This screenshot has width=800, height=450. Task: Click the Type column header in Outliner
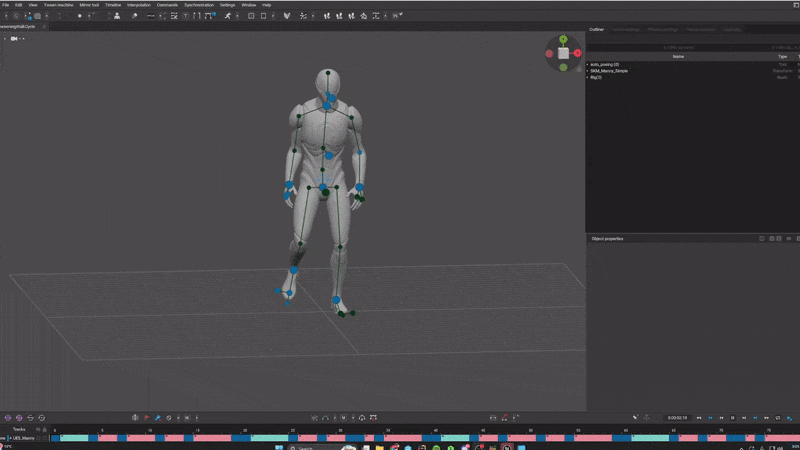coord(782,56)
